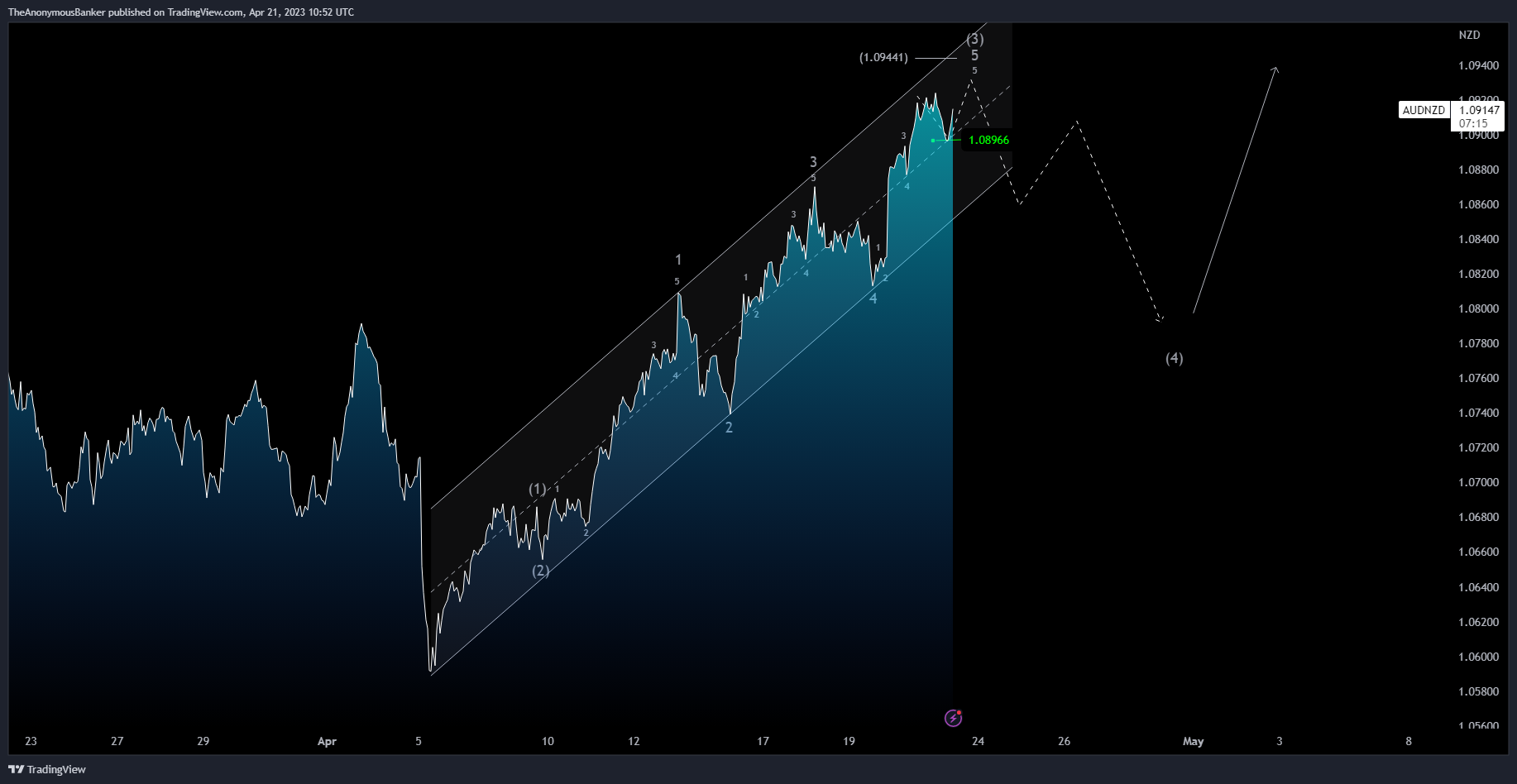Click the green 1.08966 price label
The height and width of the screenshot is (784, 1517).
pyautogui.click(x=988, y=141)
